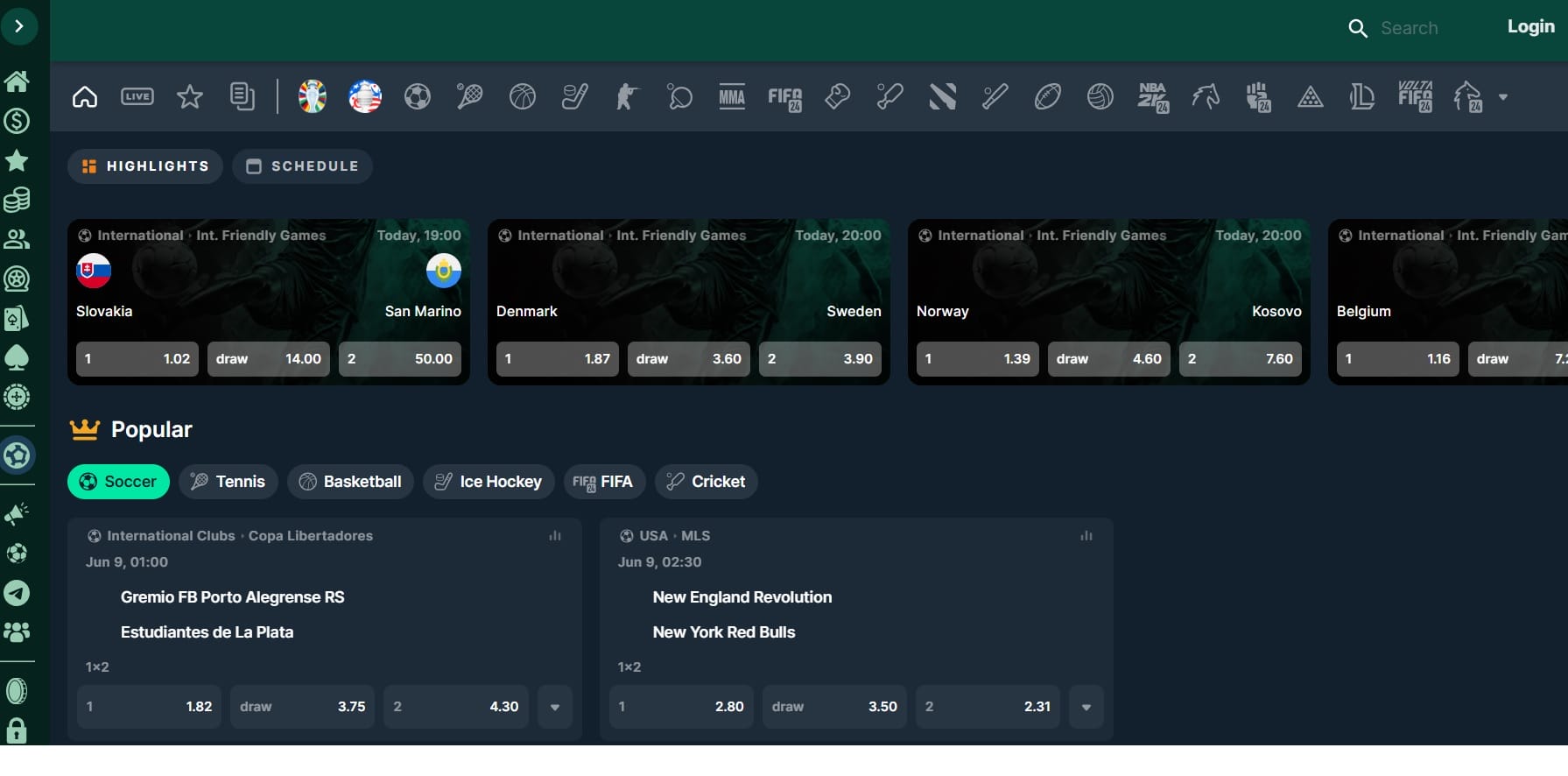Pick Slovakia–San Marino draw at 14.00

pyautogui.click(x=269, y=359)
